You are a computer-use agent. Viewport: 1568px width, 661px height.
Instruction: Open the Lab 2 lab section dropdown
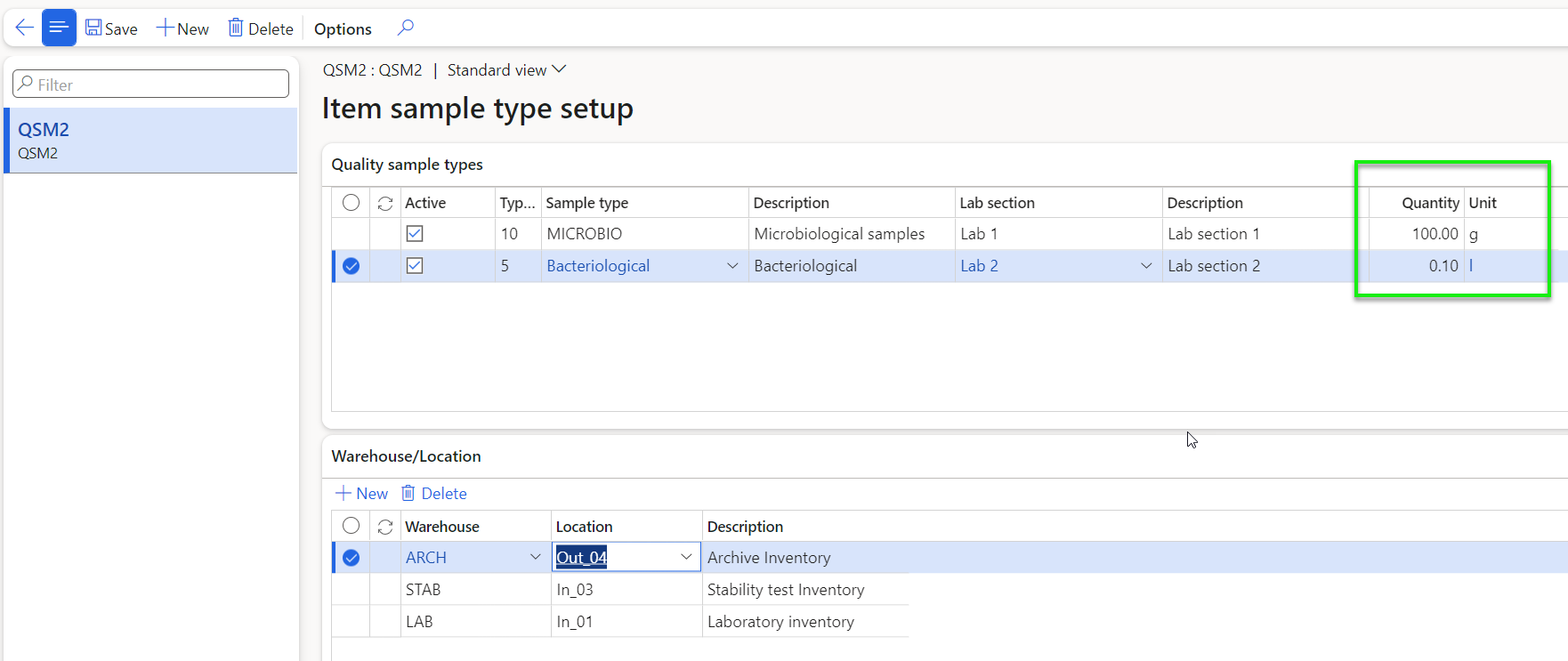(x=1146, y=266)
